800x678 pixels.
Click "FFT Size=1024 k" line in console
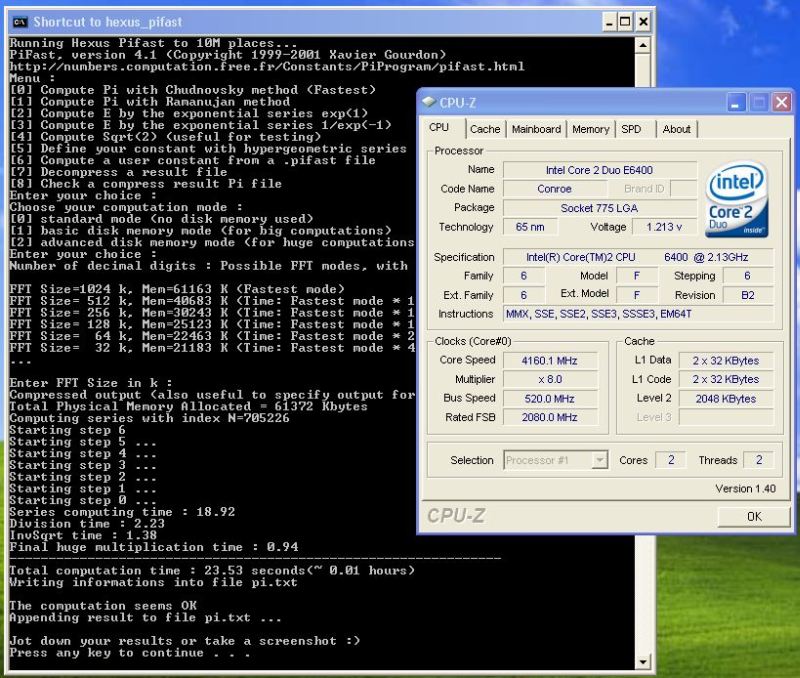tap(177, 289)
